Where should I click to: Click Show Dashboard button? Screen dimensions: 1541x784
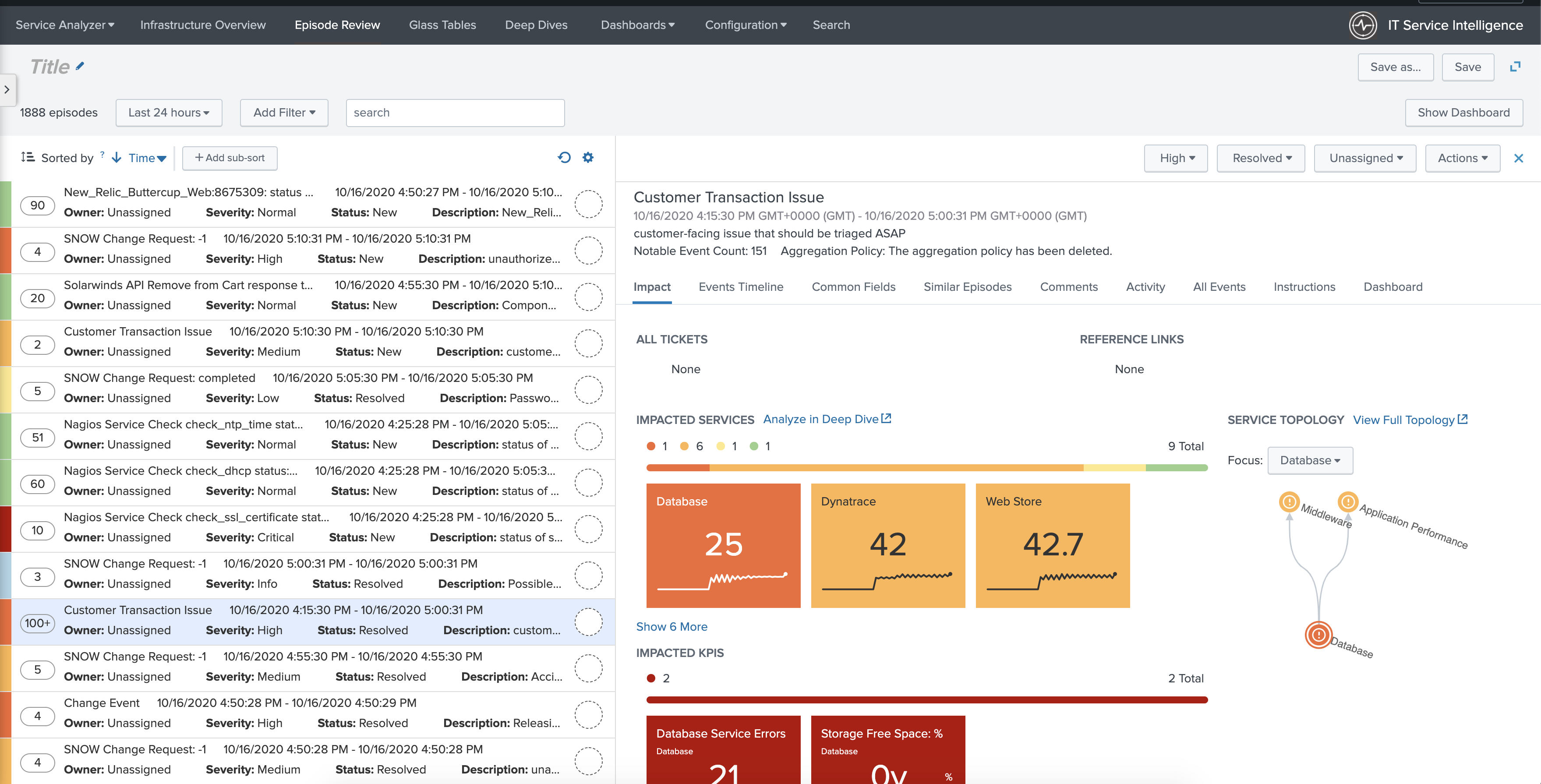tap(1464, 113)
